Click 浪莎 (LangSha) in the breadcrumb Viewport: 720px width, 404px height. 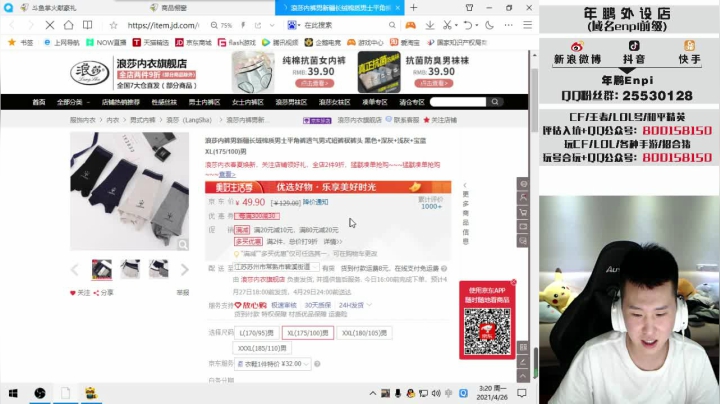coord(189,120)
